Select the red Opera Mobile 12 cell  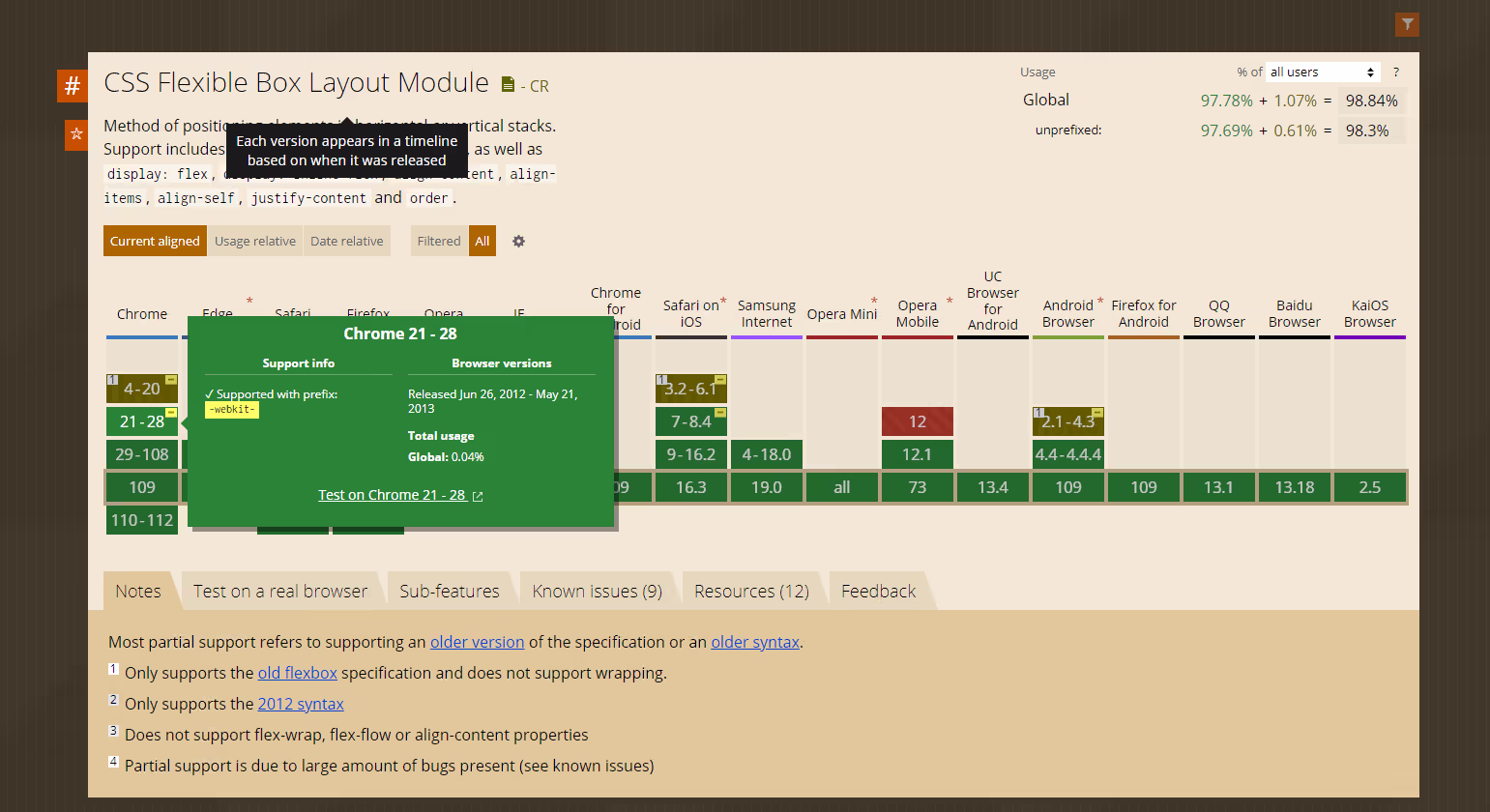918,421
